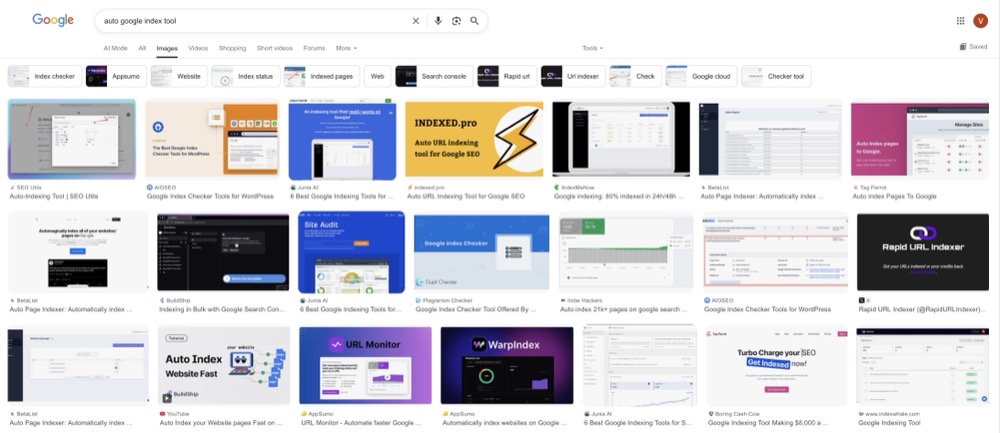Click the magnifying glass search button
1000x433 pixels.
474,21
